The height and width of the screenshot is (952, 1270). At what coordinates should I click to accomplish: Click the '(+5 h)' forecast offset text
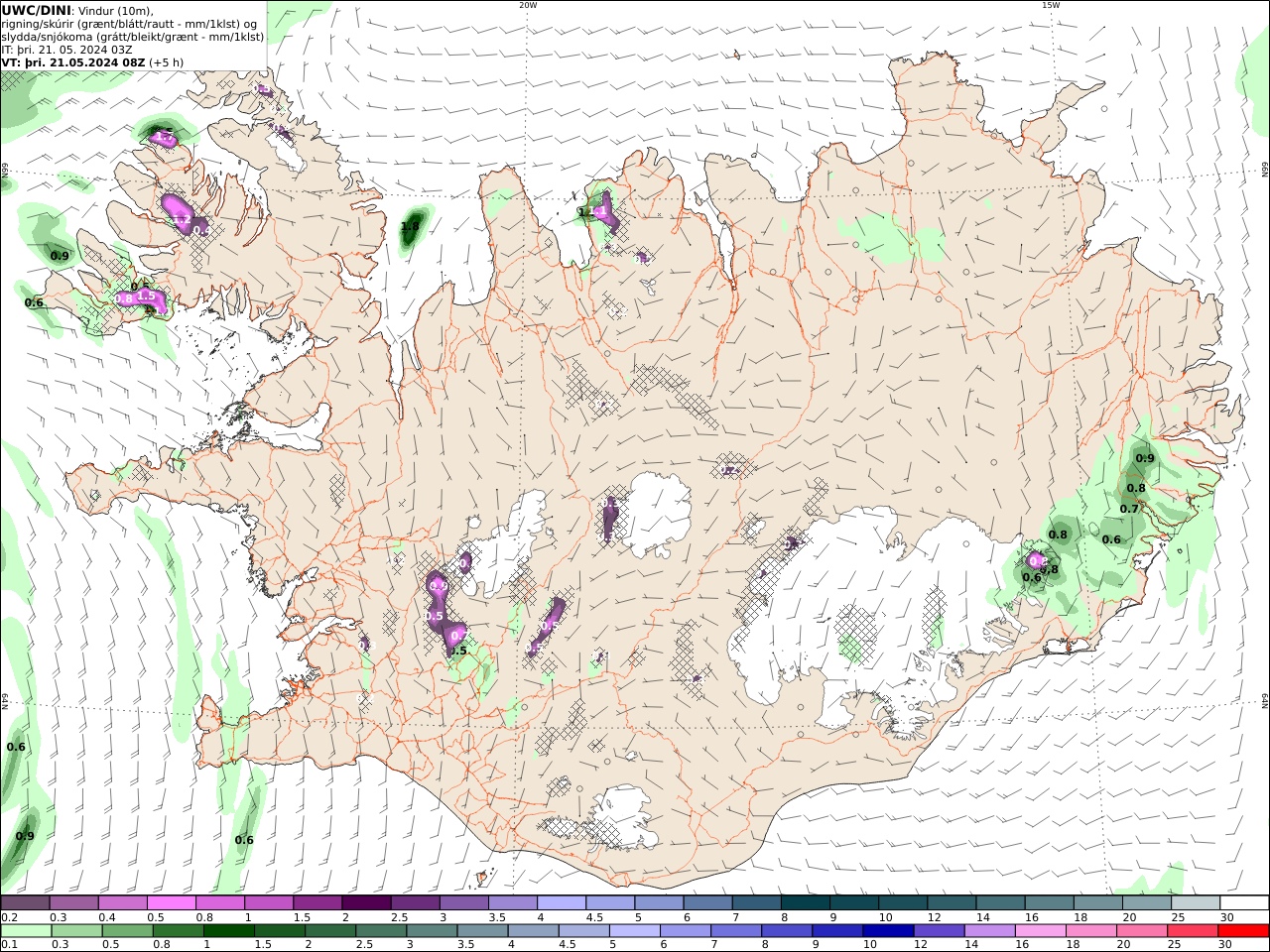167,62
